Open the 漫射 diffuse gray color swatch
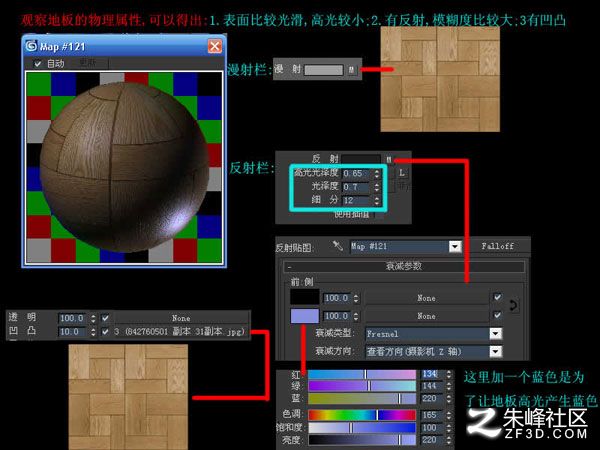600x450 pixels. [324, 70]
